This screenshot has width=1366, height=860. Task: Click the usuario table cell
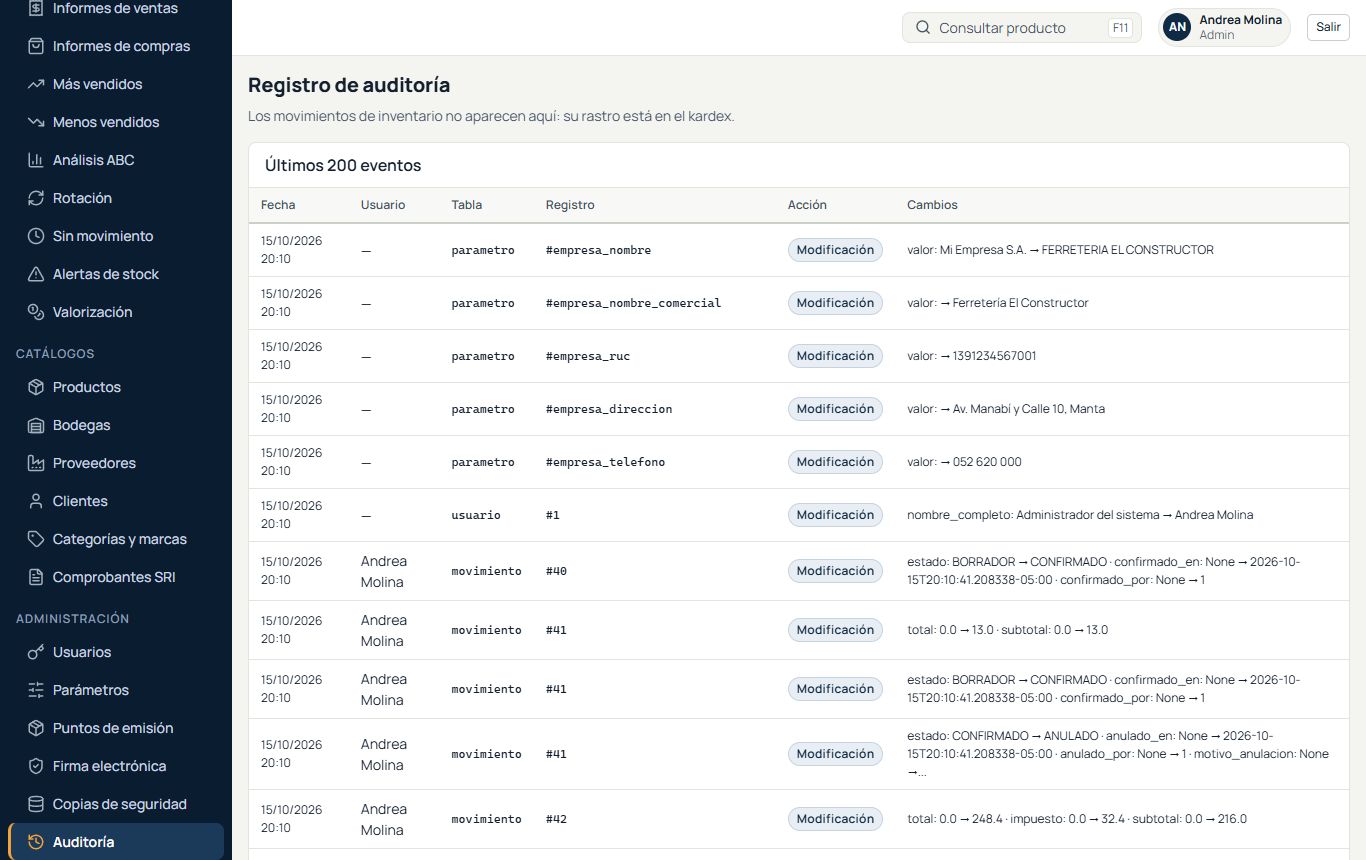(476, 515)
